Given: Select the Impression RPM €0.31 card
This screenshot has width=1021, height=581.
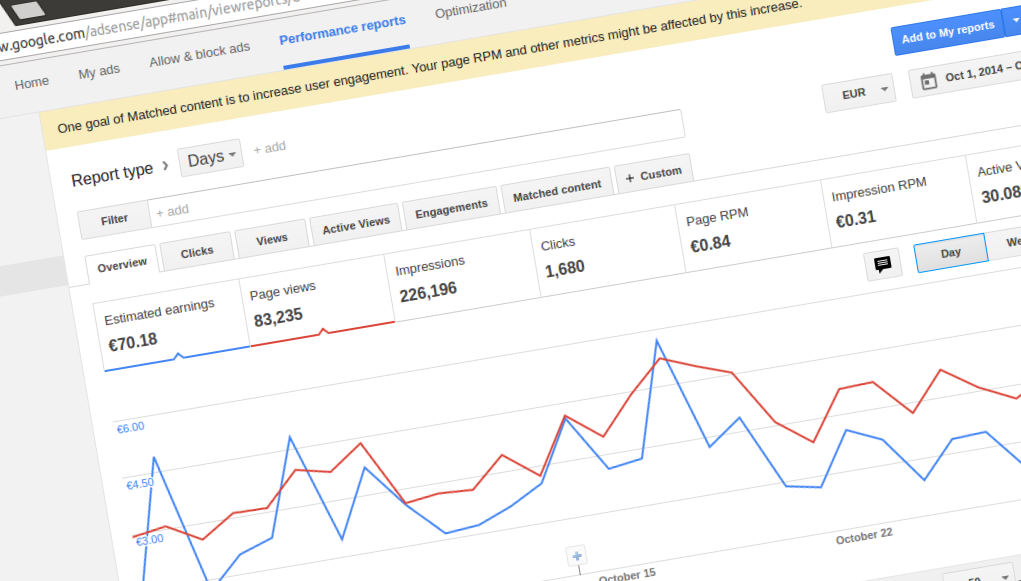Looking at the screenshot, I should 899,202.
